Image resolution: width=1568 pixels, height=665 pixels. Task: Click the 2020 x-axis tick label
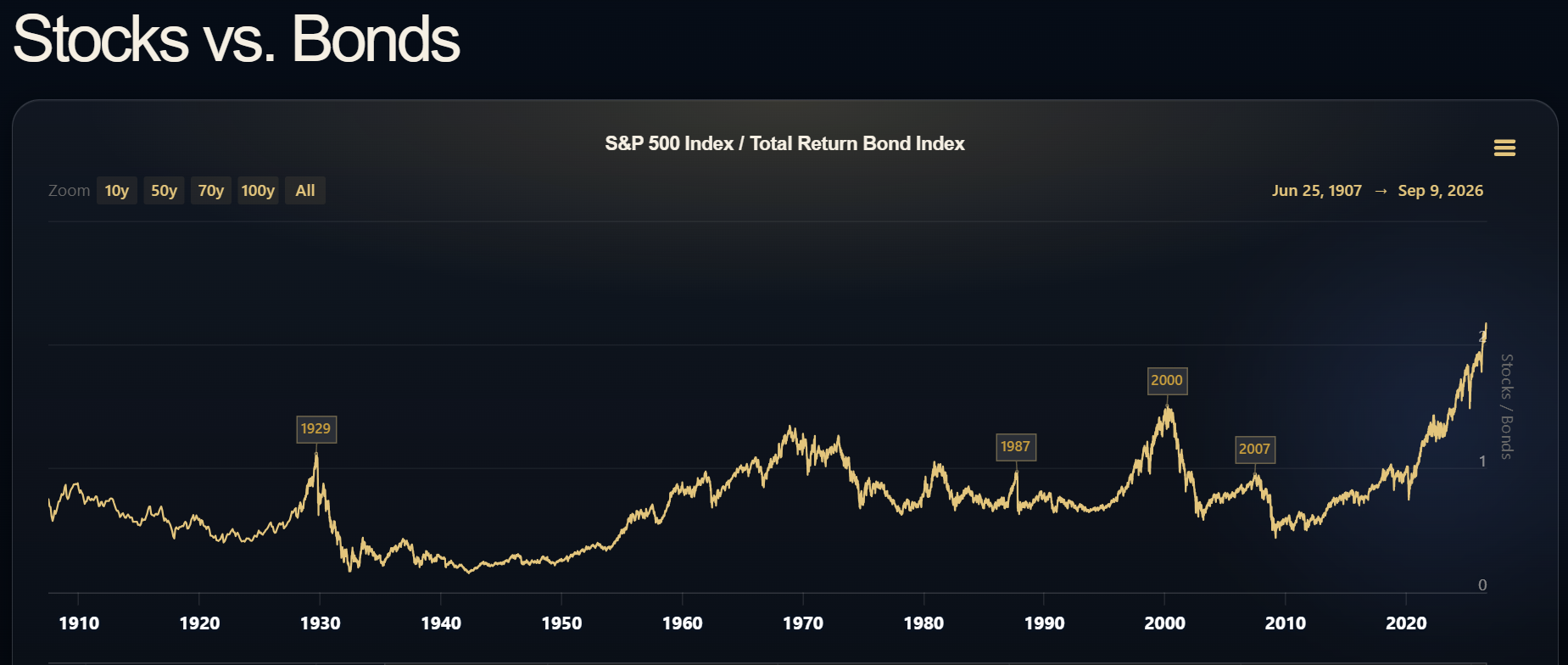pos(1406,623)
